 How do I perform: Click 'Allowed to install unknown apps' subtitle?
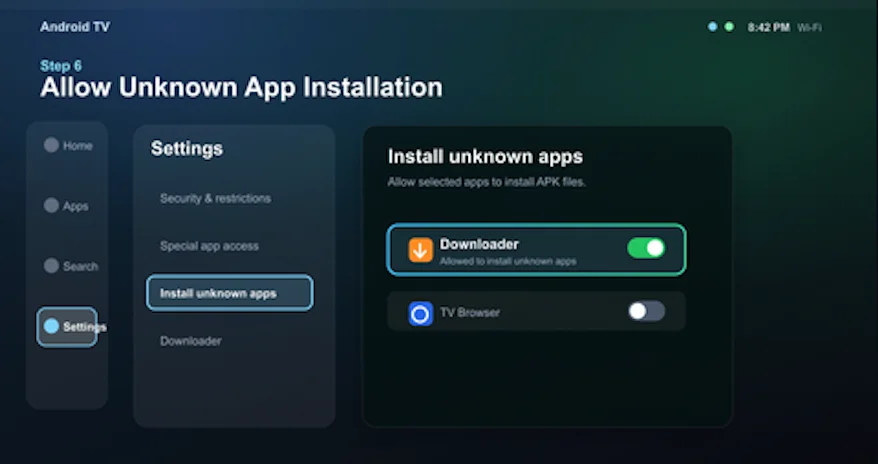[x=508, y=261]
